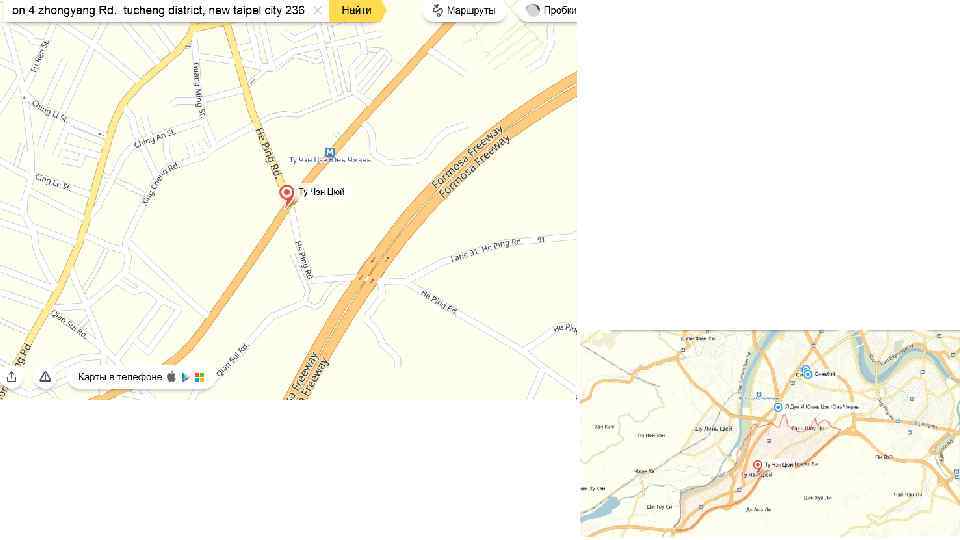Select the blue metro station icon
The height and width of the screenshot is (540, 960).
click(x=330, y=152)
